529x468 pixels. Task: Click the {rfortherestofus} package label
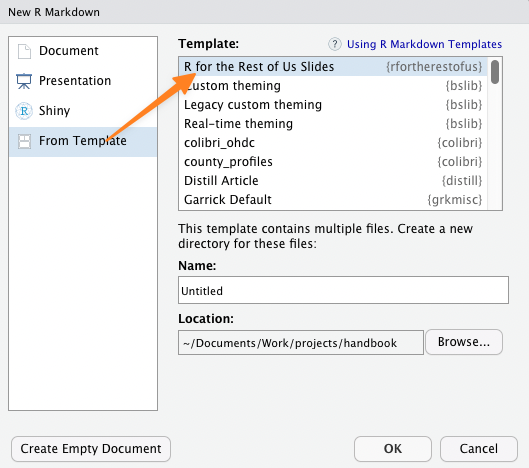click(x=434, y=67)
